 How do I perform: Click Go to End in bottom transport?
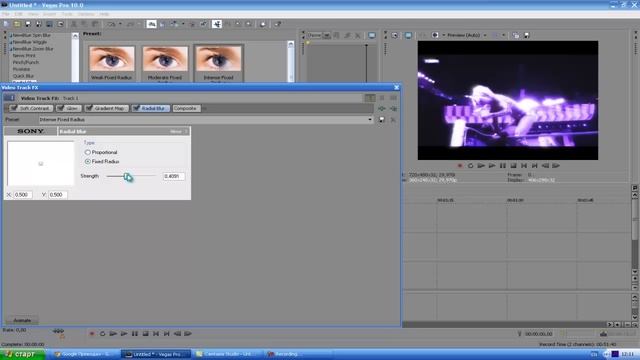click(x=167, y=334)
